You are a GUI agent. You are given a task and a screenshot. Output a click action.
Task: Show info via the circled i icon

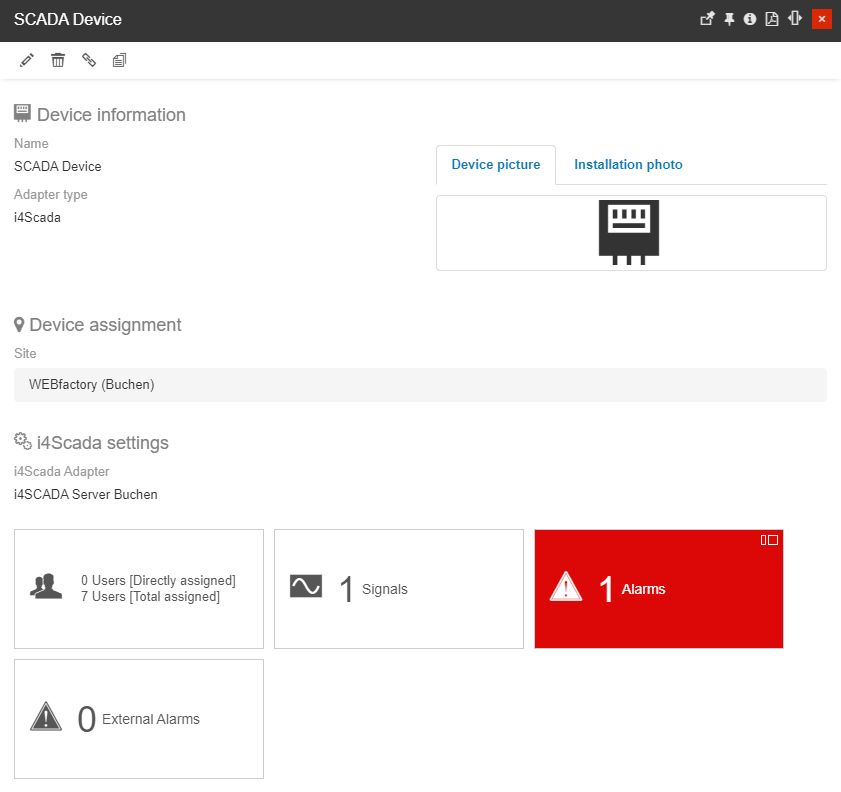click(x=750, y=19)
